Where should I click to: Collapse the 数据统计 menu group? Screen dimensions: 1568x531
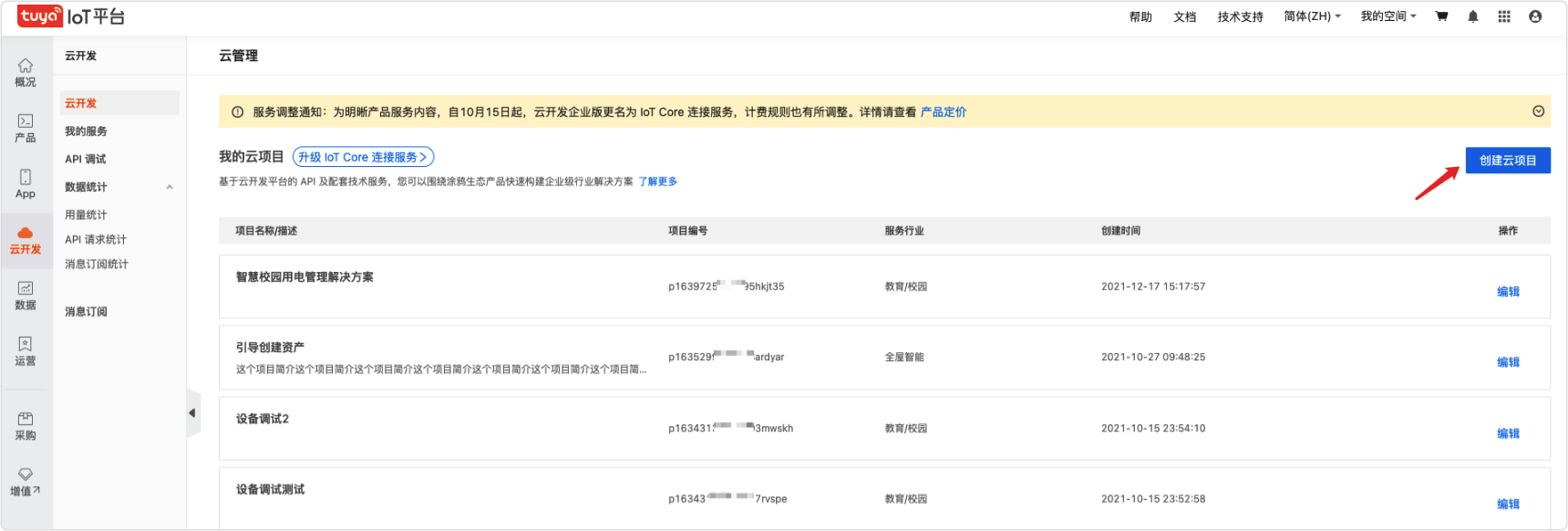tap(170, 187)
